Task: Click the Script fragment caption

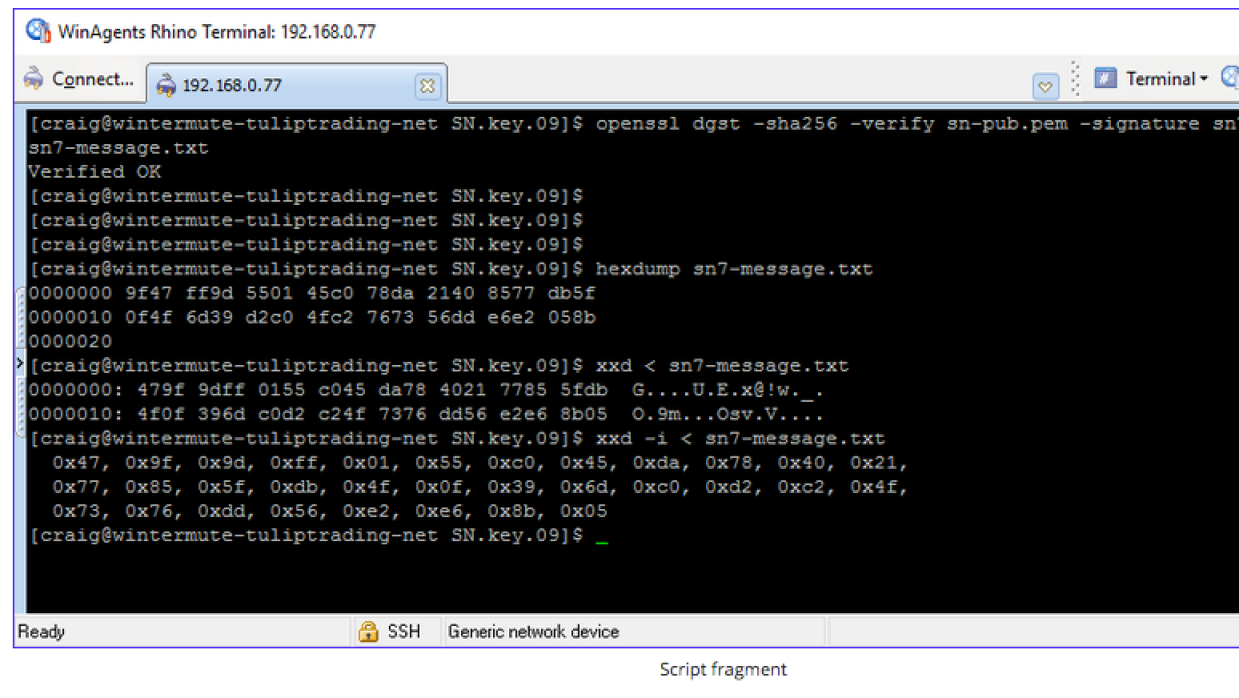Action: (722, 670)
